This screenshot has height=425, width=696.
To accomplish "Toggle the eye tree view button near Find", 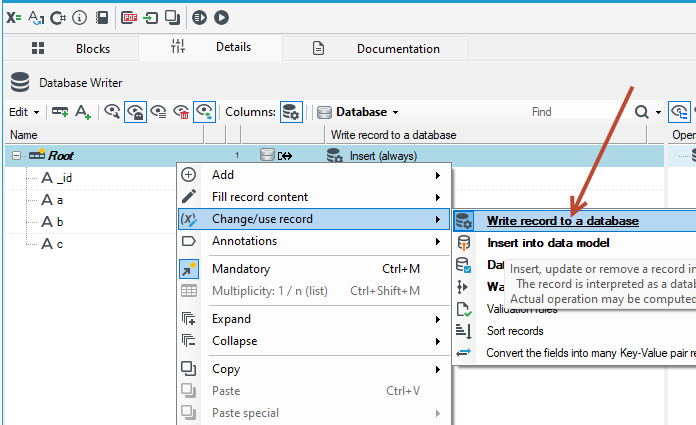I will coord(679,111).
